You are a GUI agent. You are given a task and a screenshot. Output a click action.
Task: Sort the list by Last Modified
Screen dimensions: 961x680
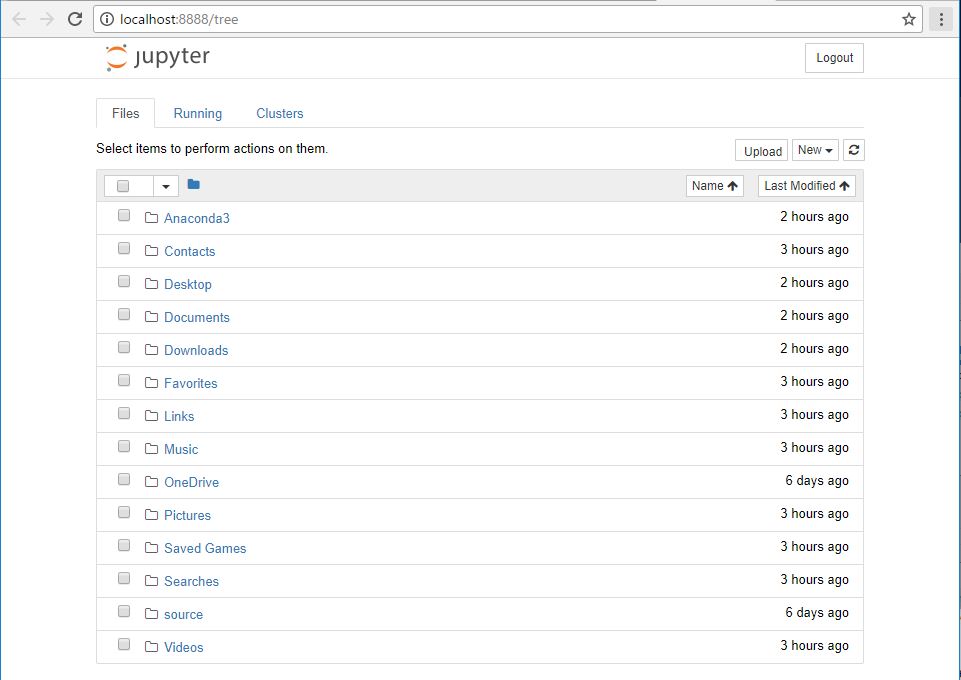tap(807, 186)
